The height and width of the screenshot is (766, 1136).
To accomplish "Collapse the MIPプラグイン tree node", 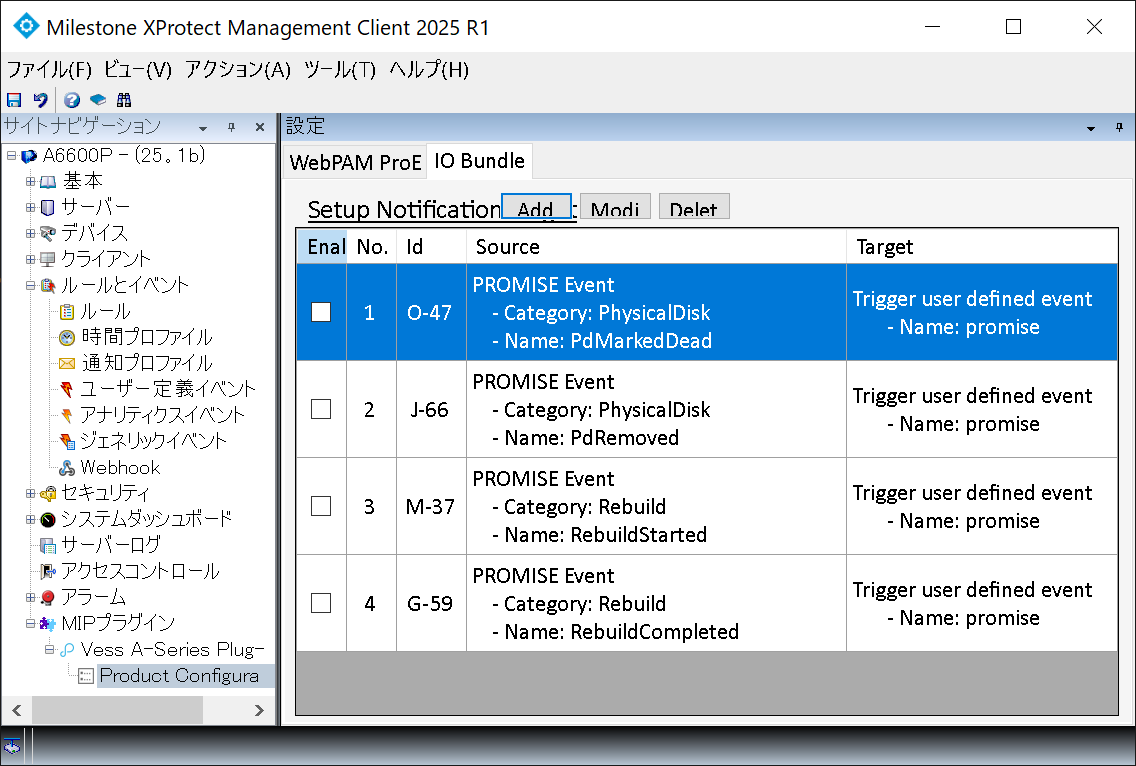I will click(30, 623).
